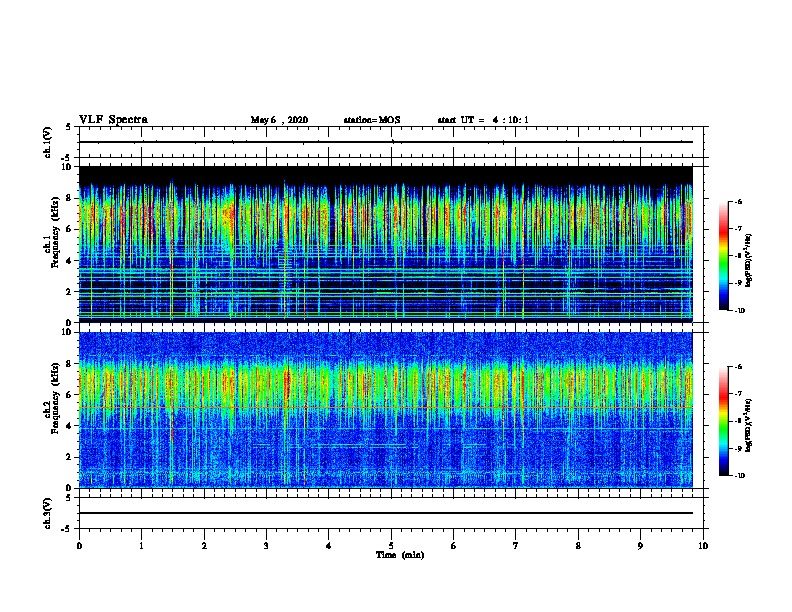The width and height of the screenshot is (792, 612).
Task: Click the "4" kHz tick on ch.1 frequency axis
Action: coord(69,261)
